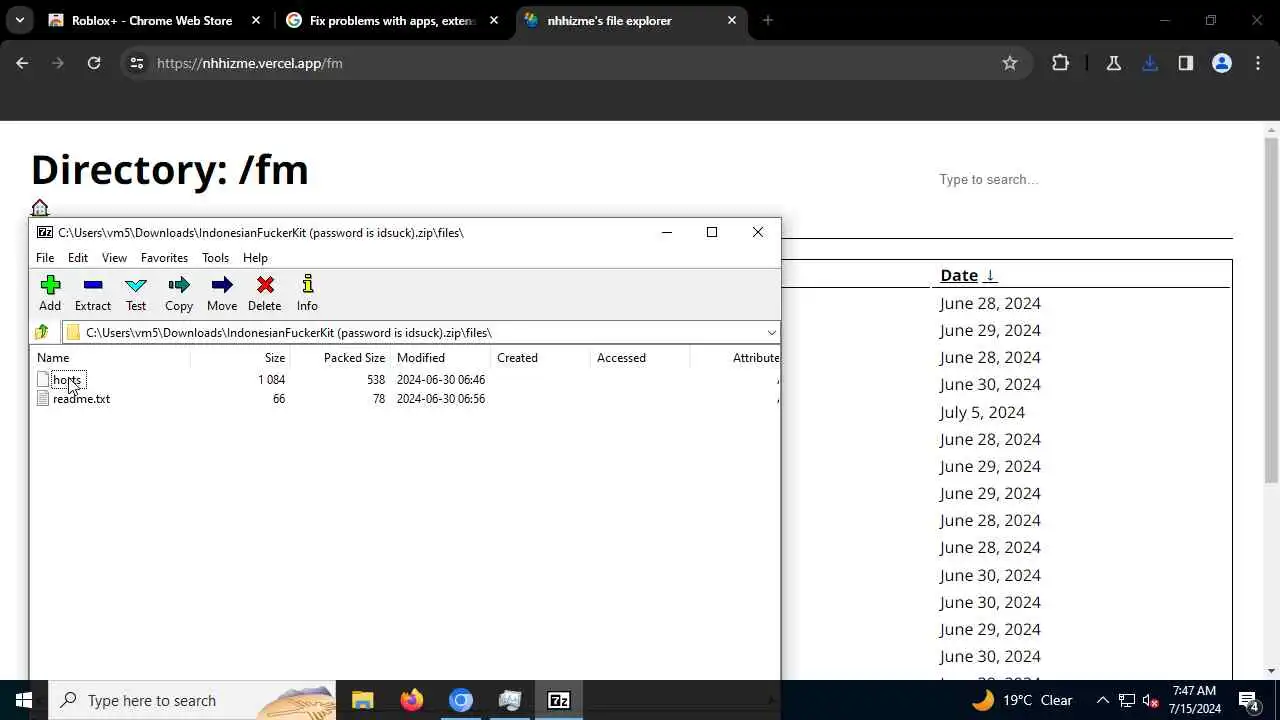Open Chrome Labs flask icon
The height and width of the screenshot is (720, 1280).
[x=1113, y=63]
